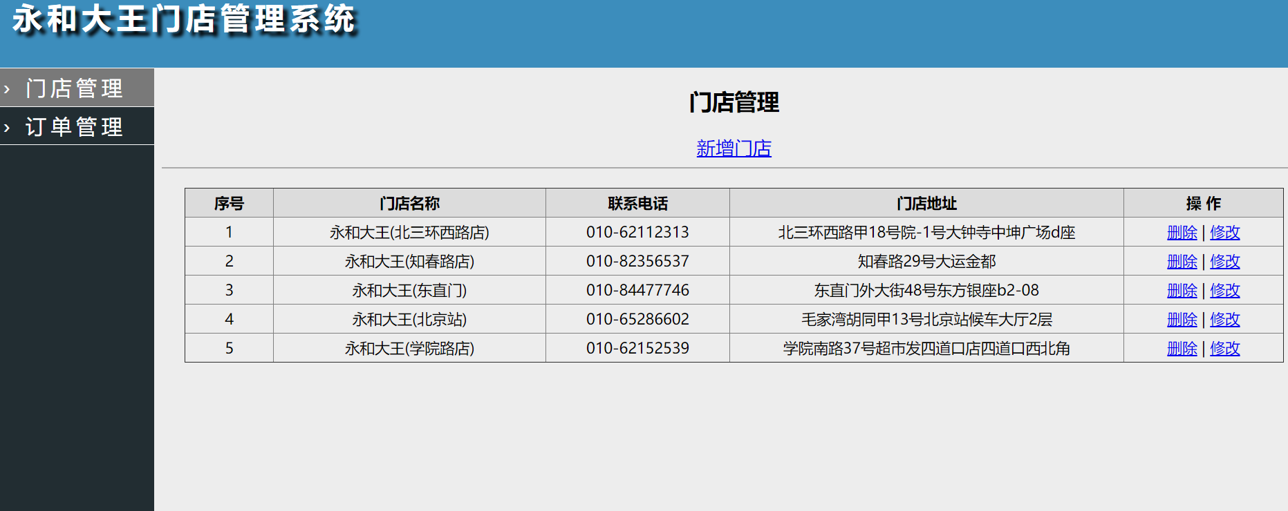Edit store 永和大王(知春路店)
The width and height of the screenshot is (1288, 511).
pyautogui.click(x=1225, y=261)
